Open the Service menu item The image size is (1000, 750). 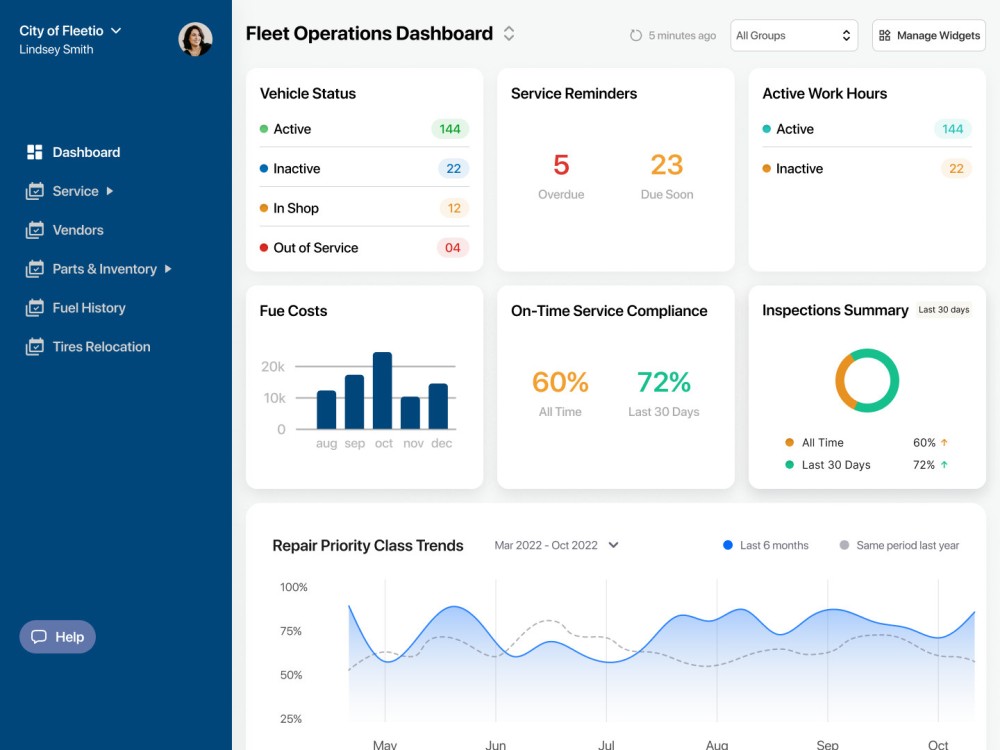(x=70, y=191)
